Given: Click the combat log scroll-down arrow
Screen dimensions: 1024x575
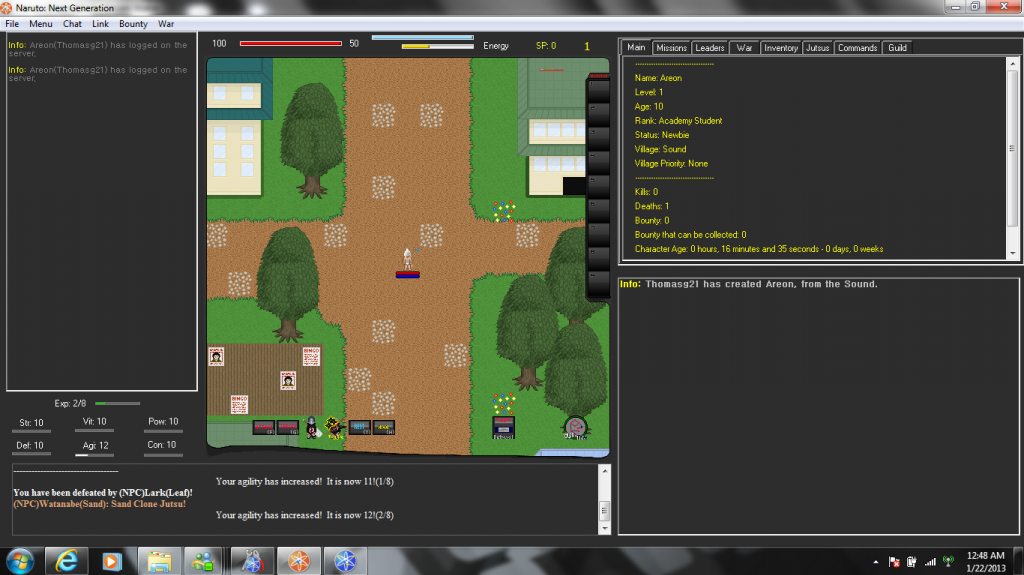Looking at the screenshot, I should (605, 528).
